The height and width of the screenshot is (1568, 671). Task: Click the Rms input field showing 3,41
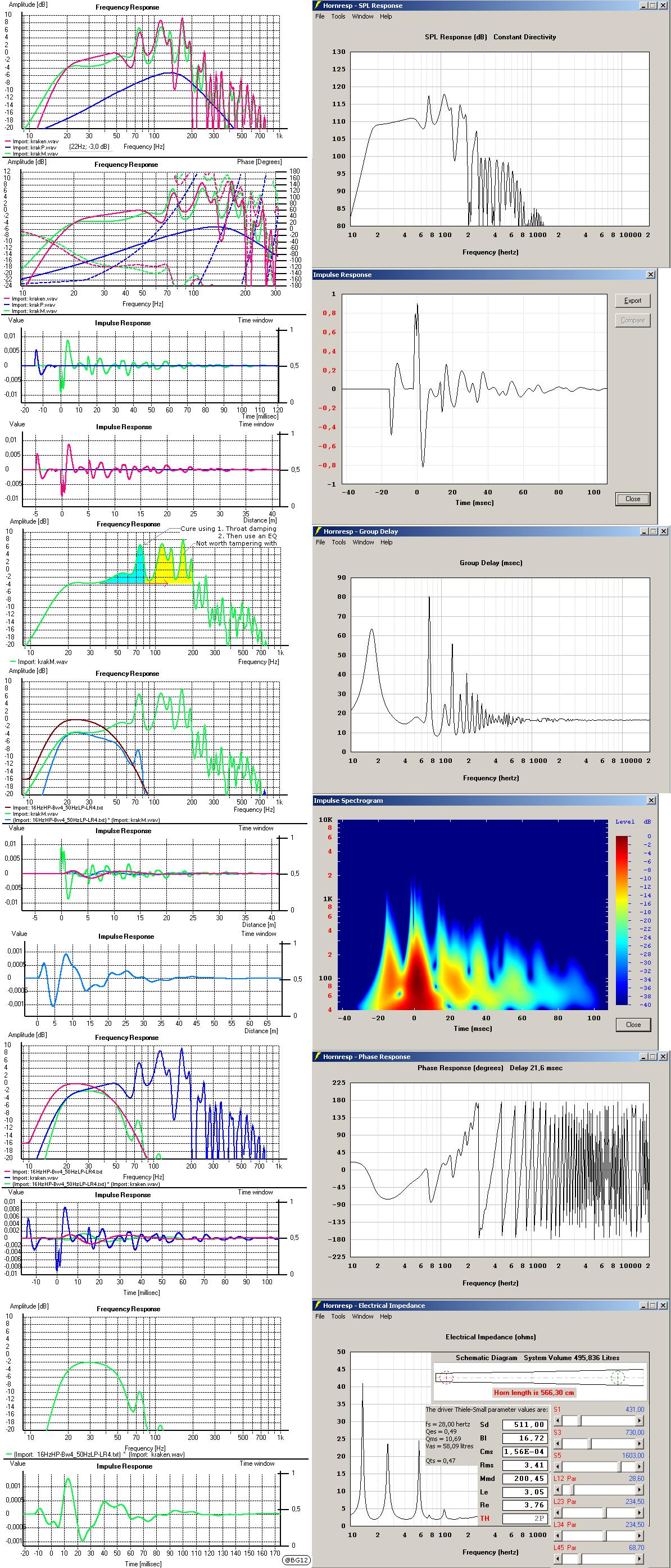(x=524, y=1465)
